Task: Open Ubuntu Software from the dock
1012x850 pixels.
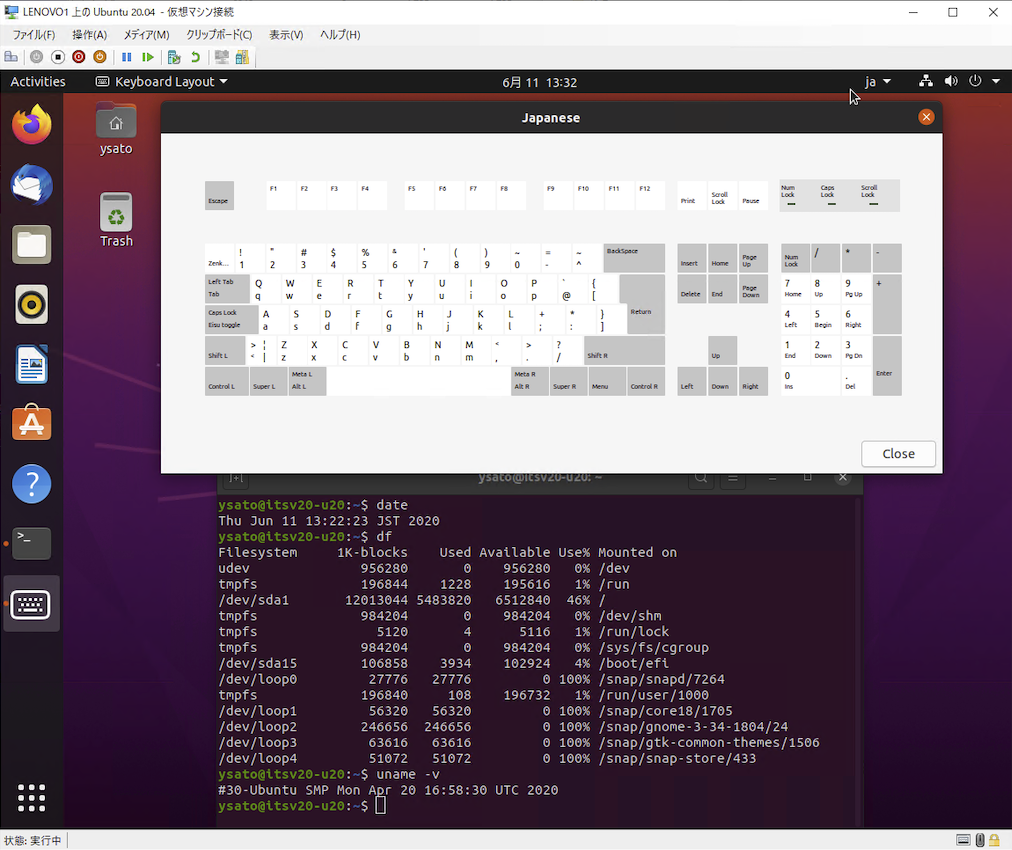Action: 32,424
